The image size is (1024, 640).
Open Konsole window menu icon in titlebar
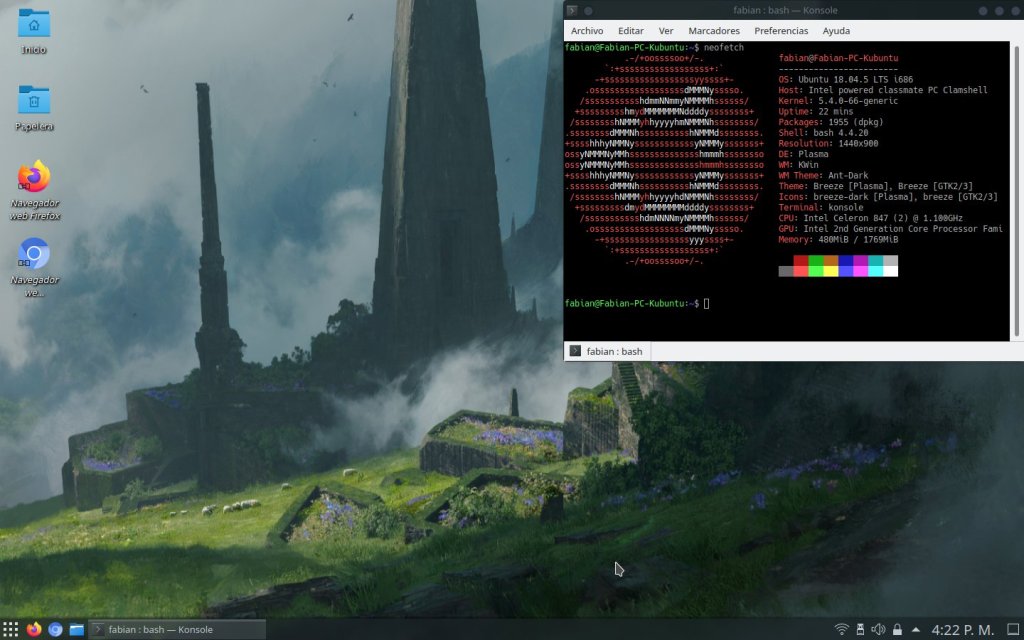pyautogui.click(x=574, y=10)
